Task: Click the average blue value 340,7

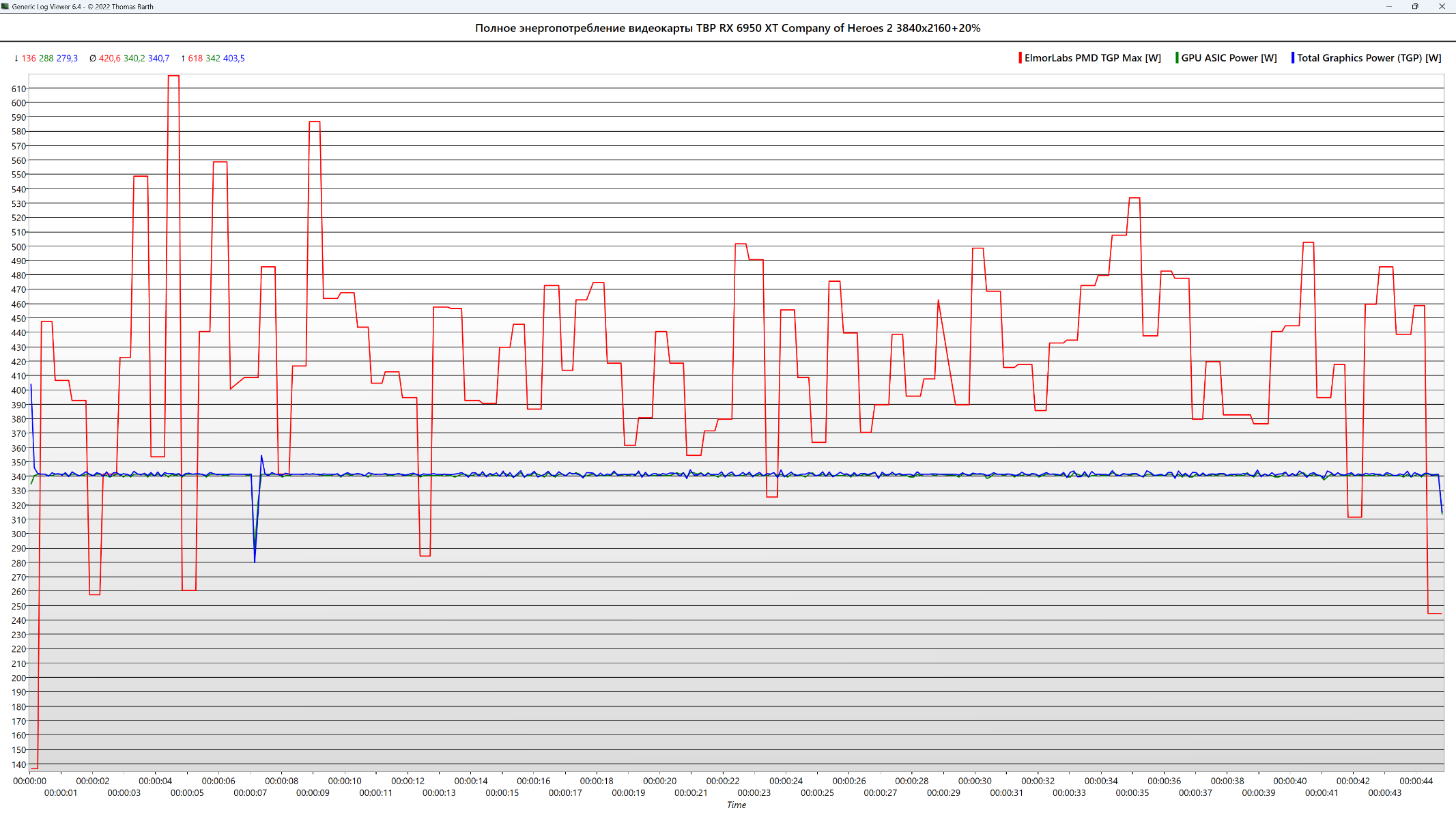Action: click(x=158, y=58)
